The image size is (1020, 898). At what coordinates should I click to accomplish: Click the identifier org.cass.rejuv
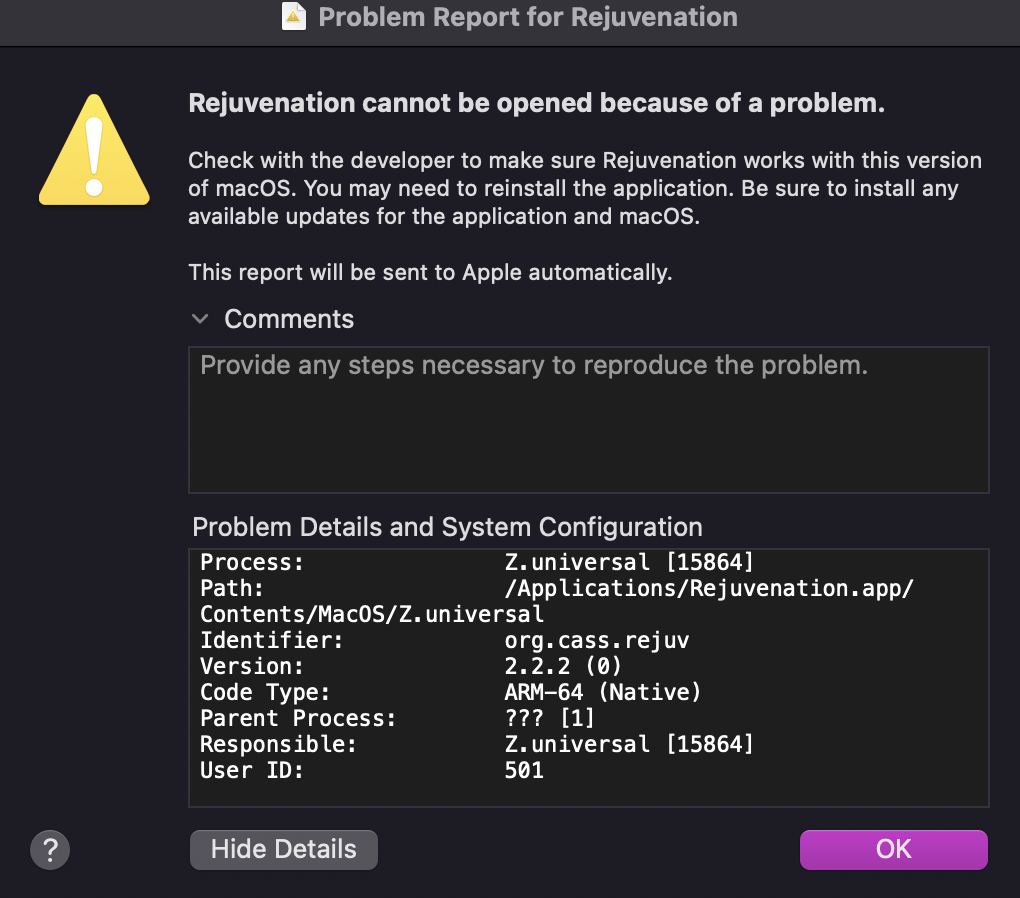click(x=597, y=640)
